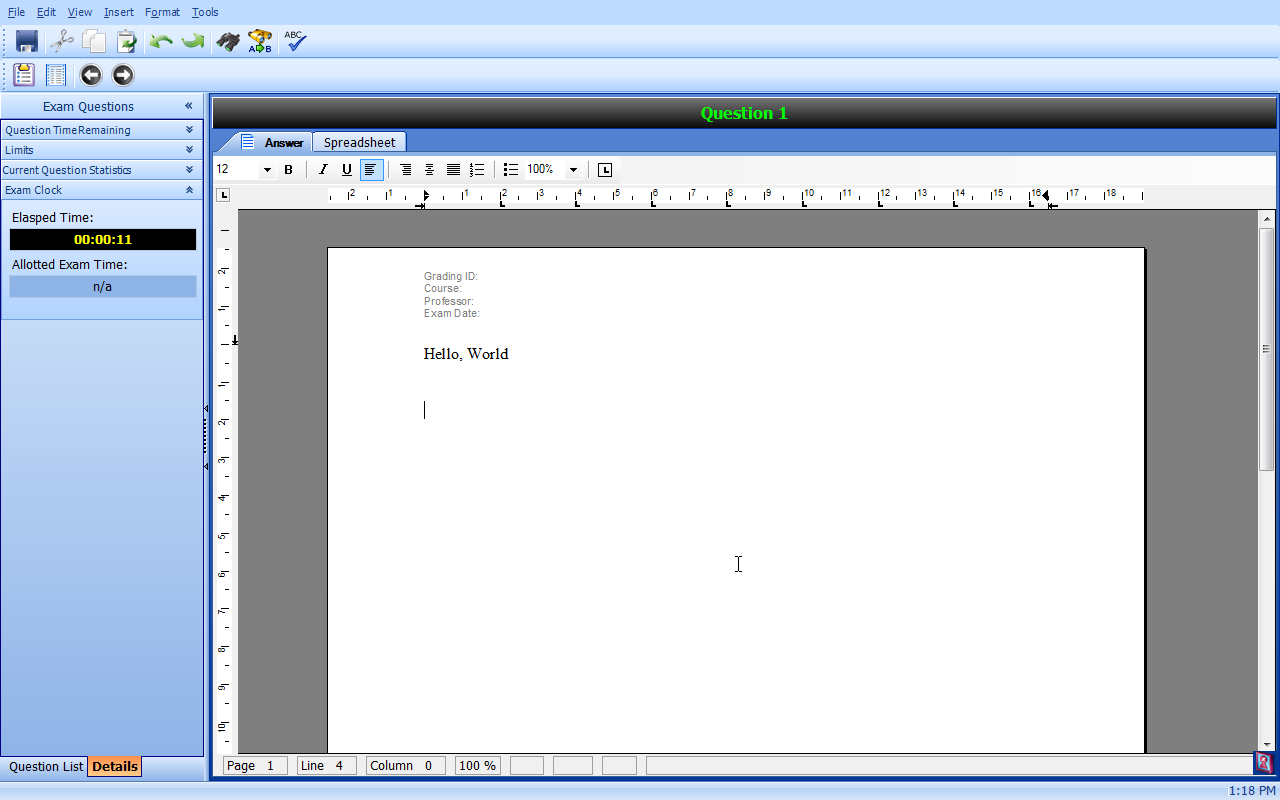Viewport: 1280px width, 800px height.
Task: Expand Question Time Remaining section
Action: click(x=189, y=130)
